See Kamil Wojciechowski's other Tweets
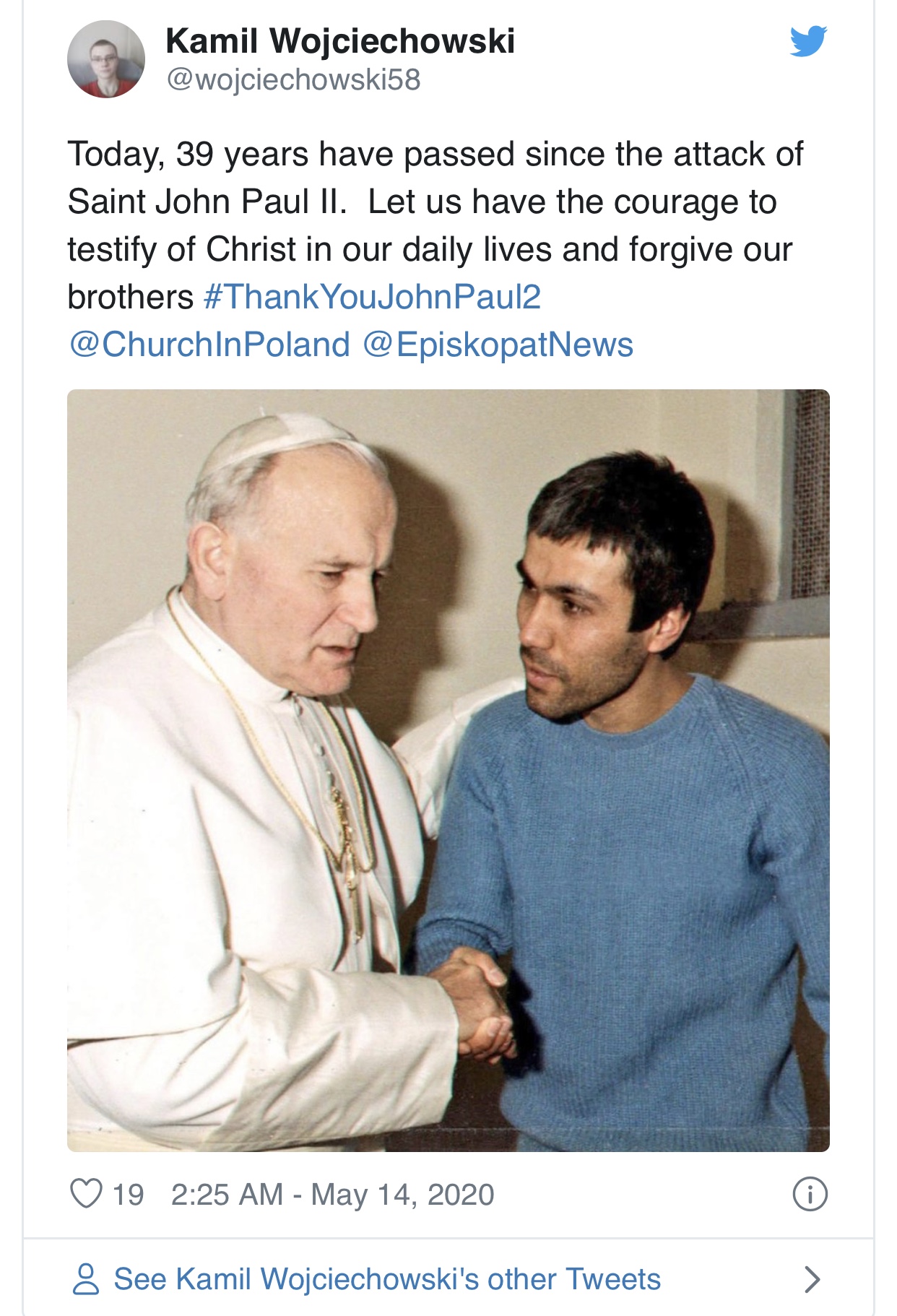The width and height of the screenshot is (897, 1316). (x=387, y=1279)
